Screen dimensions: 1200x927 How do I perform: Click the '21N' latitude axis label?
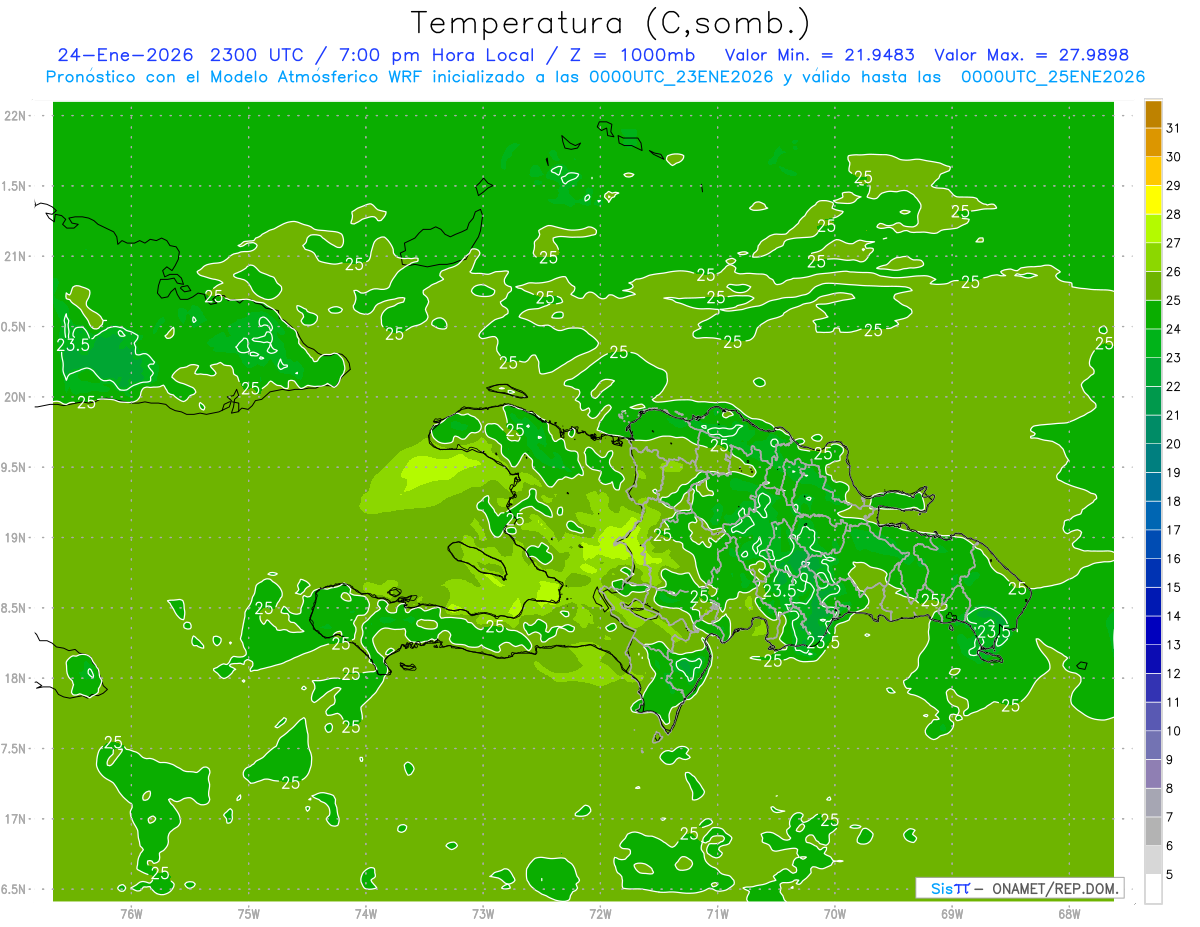(15, 256)
